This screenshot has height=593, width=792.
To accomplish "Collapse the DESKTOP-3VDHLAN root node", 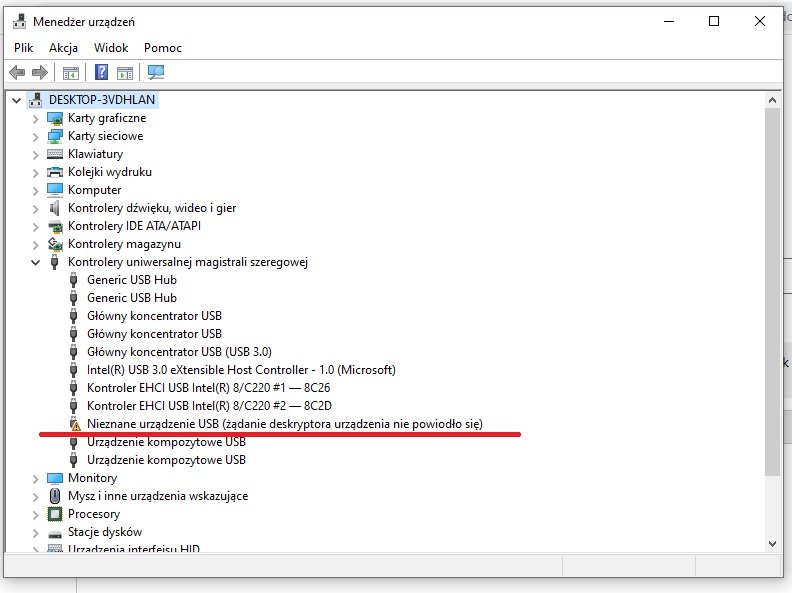I will (x=17, y=101).
